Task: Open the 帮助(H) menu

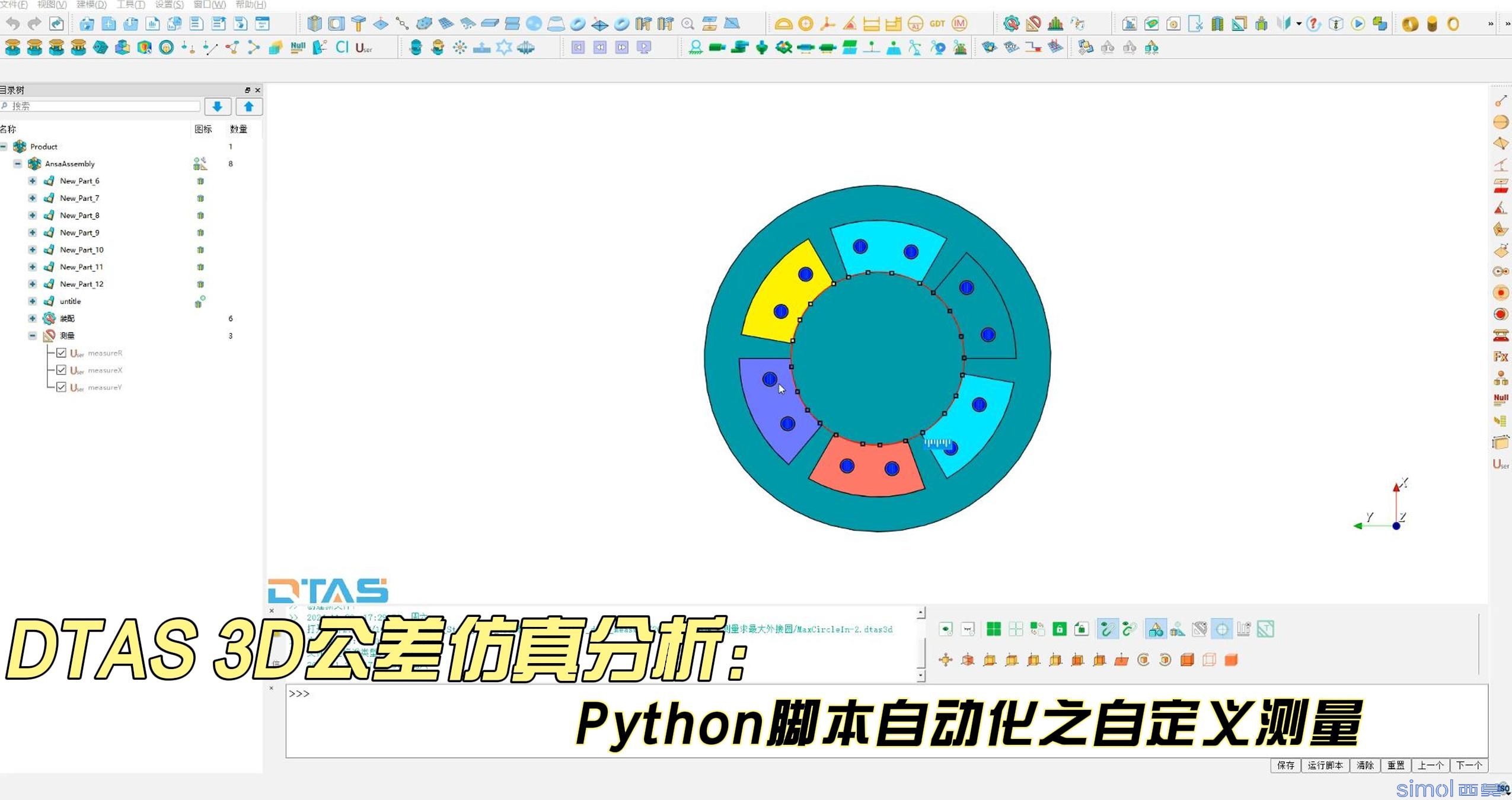Action: 251,4
